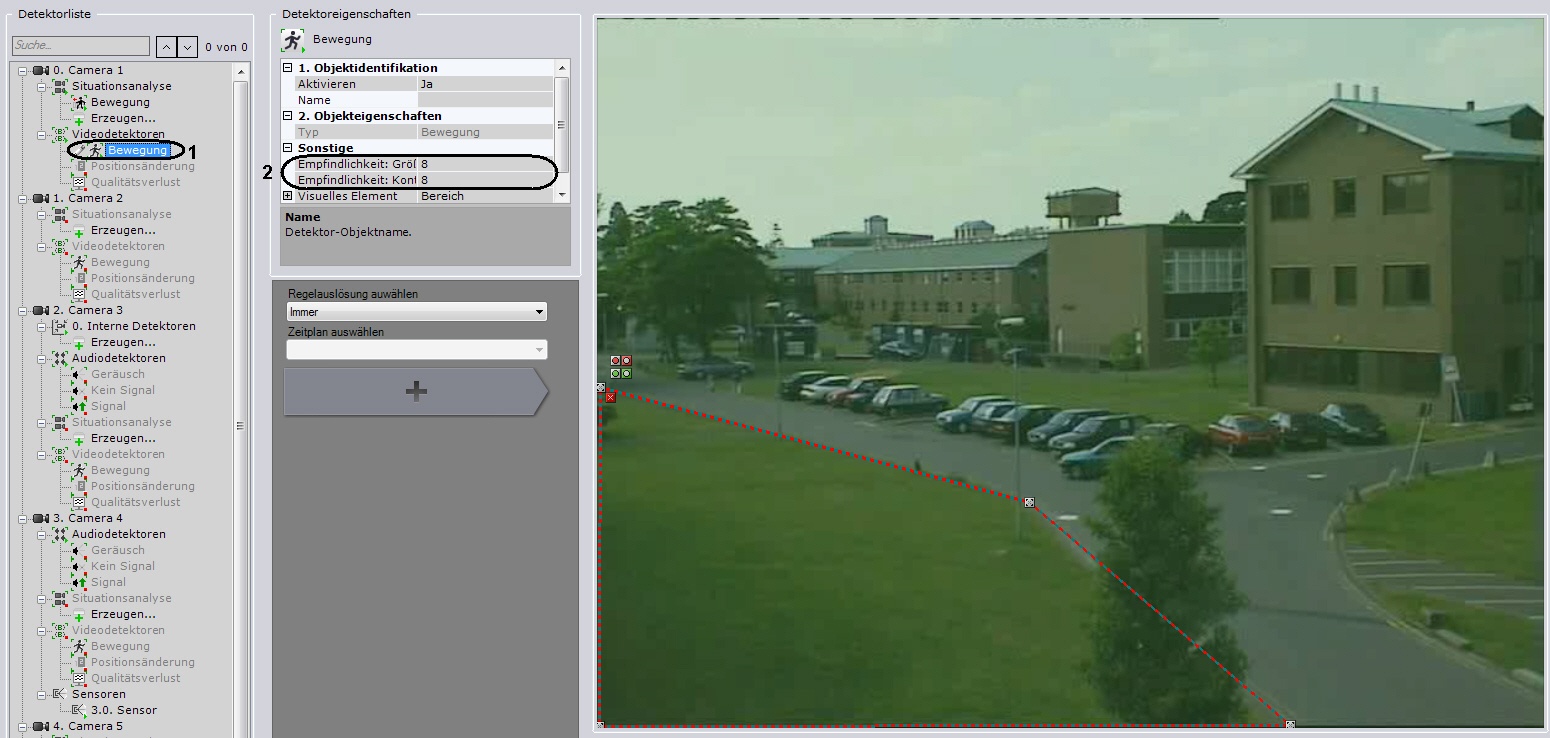Go to next search result arrow
The image size is (1550, 738).
coord(187,46)
